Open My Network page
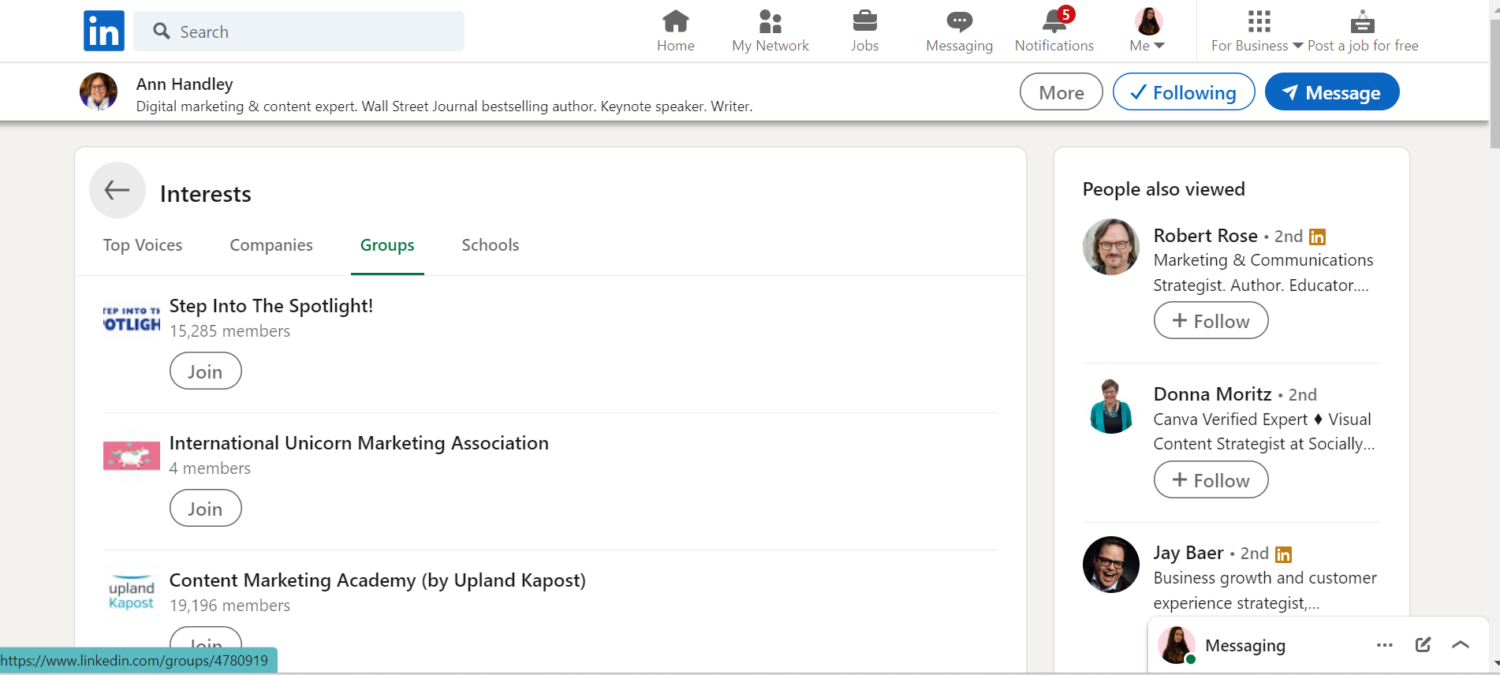Screen dimensions: 1500x675 click(x=770, y=31)
